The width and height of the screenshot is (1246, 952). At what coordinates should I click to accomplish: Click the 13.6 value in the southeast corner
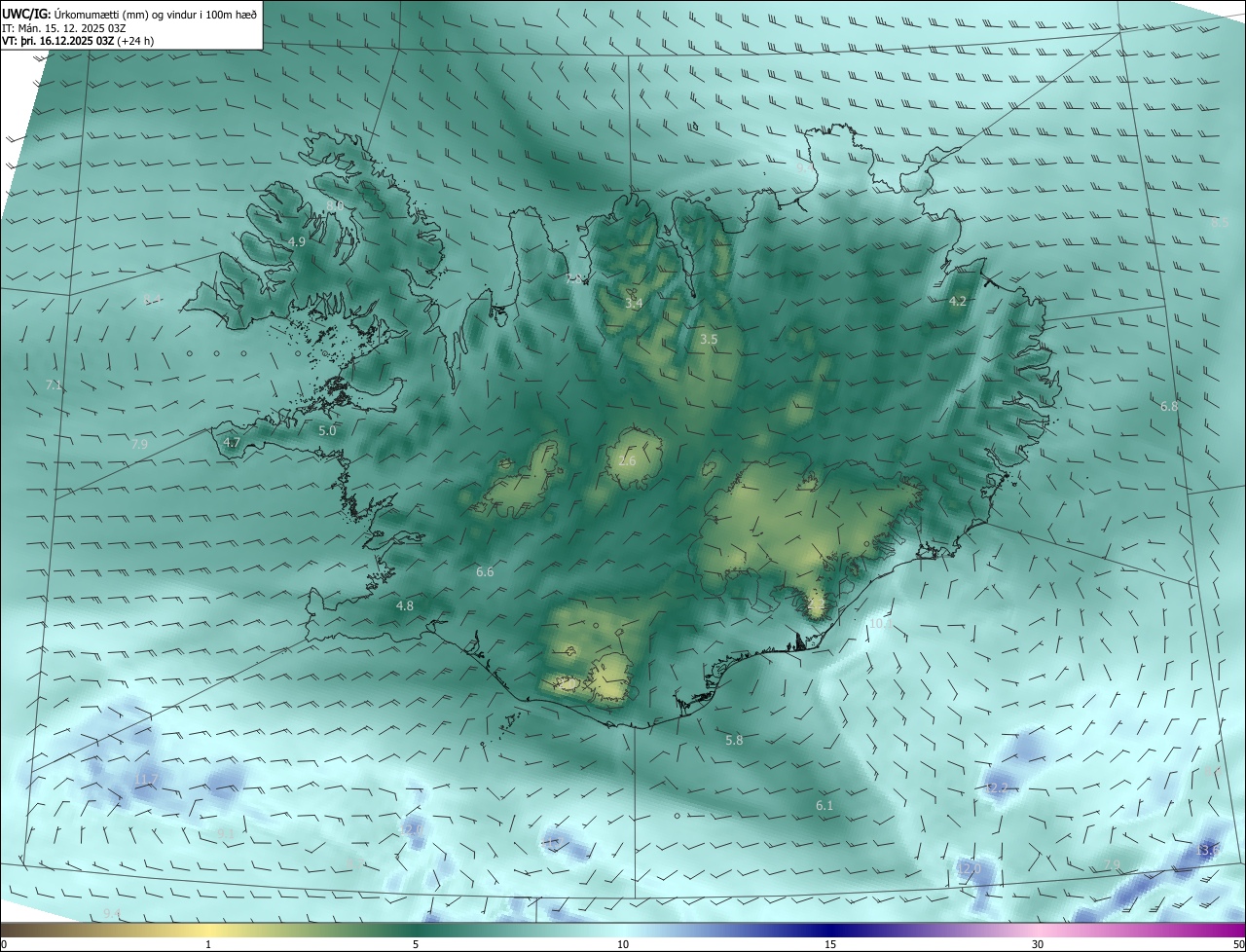(x=1208, y=851)
